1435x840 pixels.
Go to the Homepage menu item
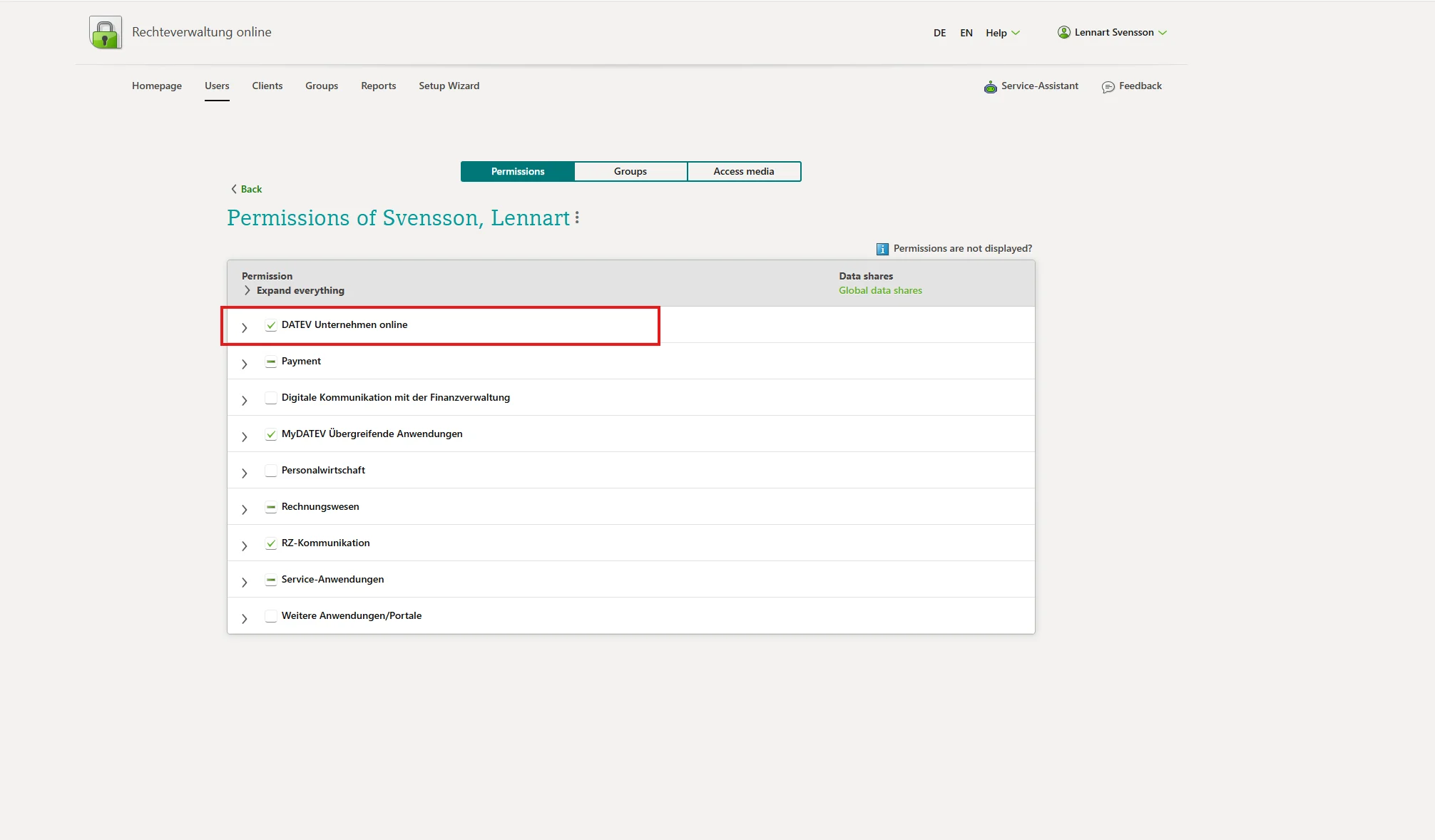pyautogui.click(x=157, y=86)
